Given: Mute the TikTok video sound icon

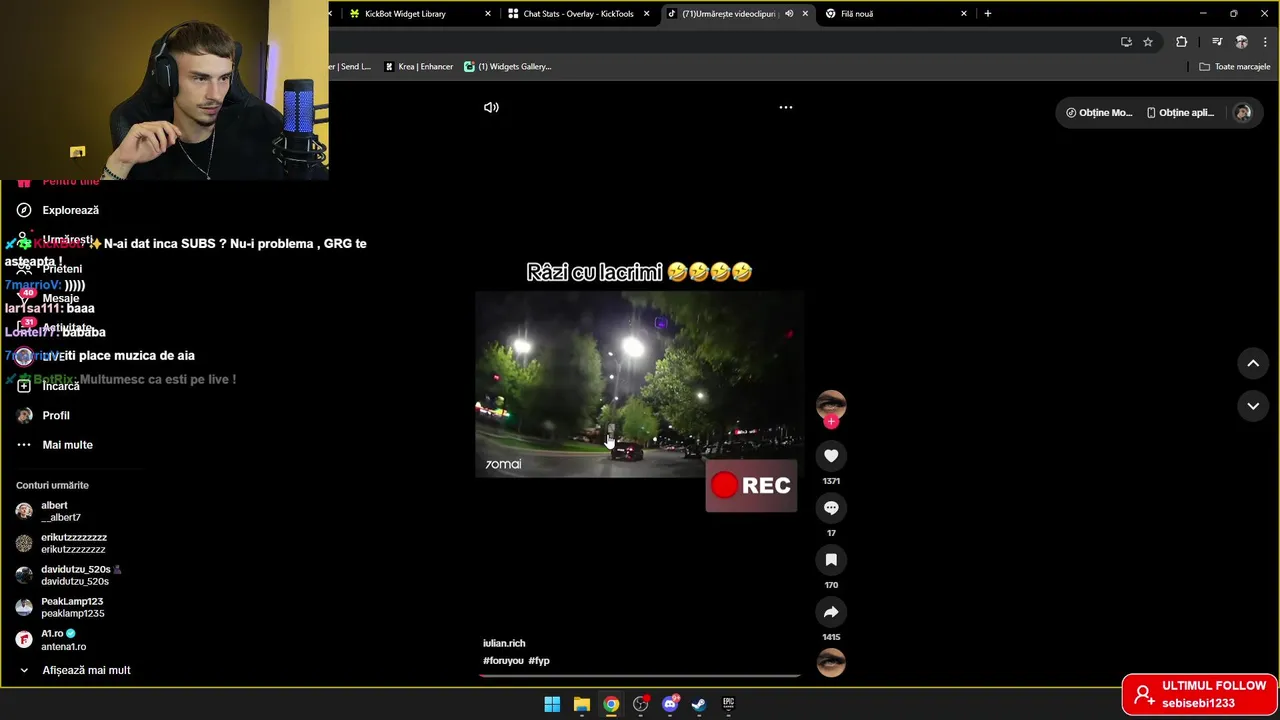Looking at the screenshot, I should 491,107.
